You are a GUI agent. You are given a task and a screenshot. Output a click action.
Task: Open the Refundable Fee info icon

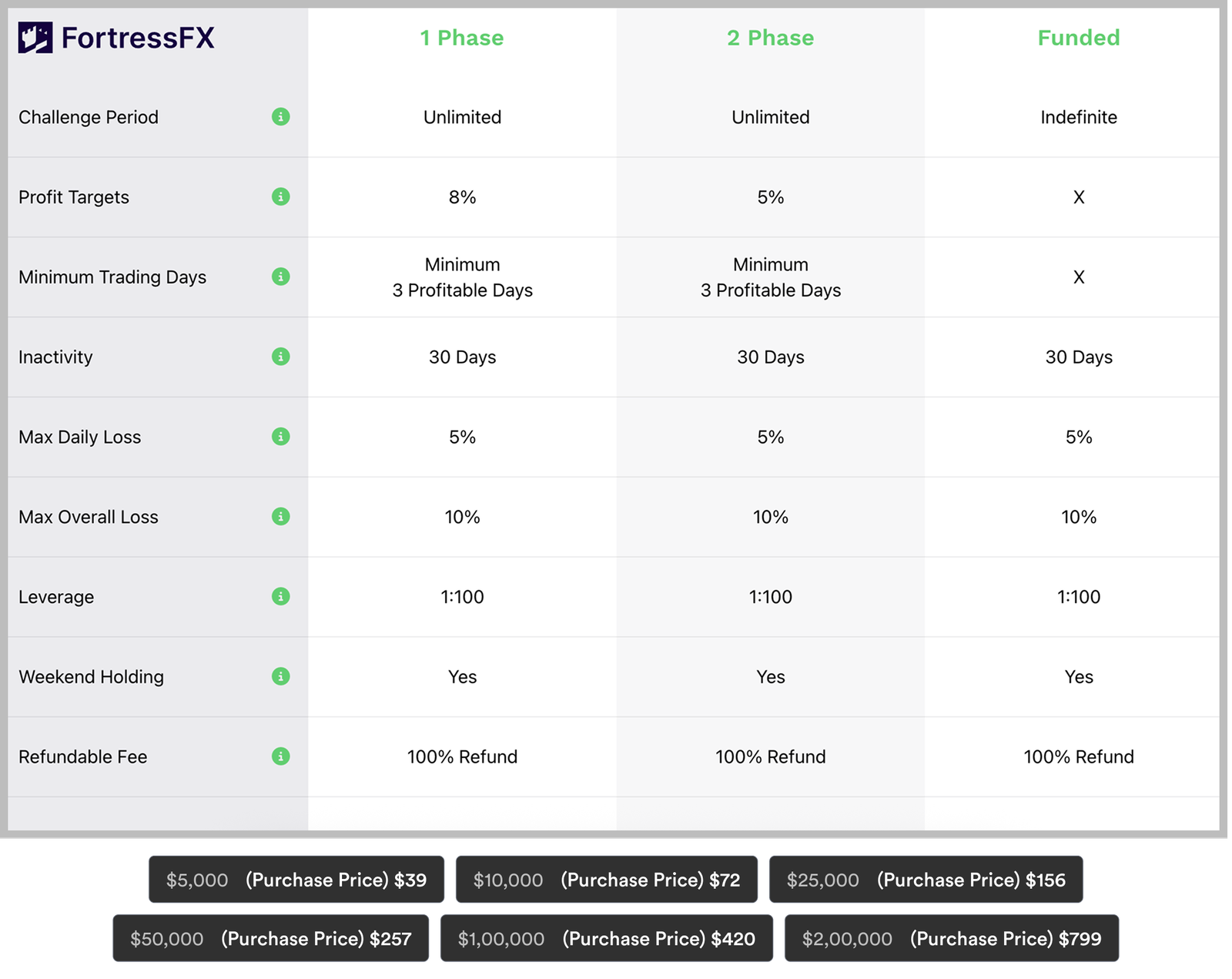point(281,756)
